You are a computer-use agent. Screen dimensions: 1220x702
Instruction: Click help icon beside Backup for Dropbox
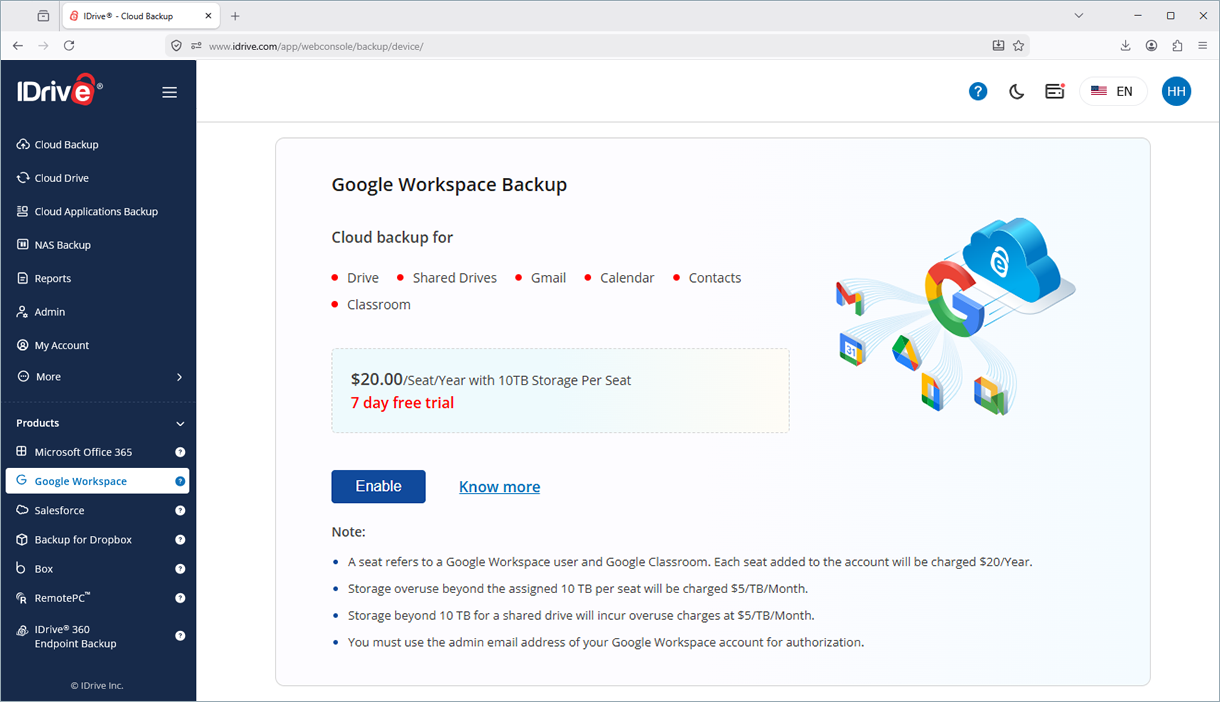tap(180, 539)
